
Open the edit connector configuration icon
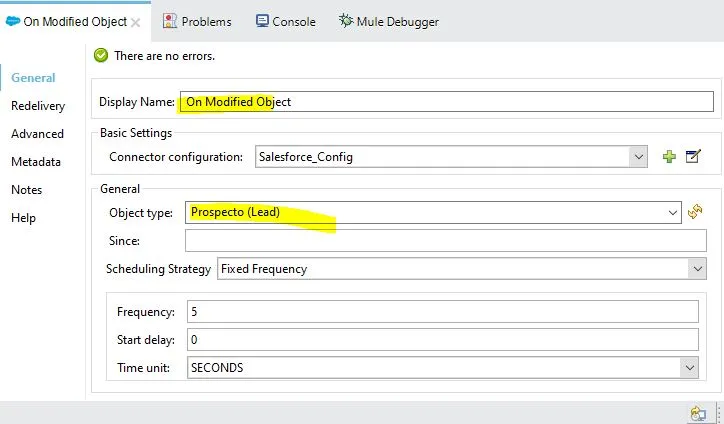click(693, 156)
